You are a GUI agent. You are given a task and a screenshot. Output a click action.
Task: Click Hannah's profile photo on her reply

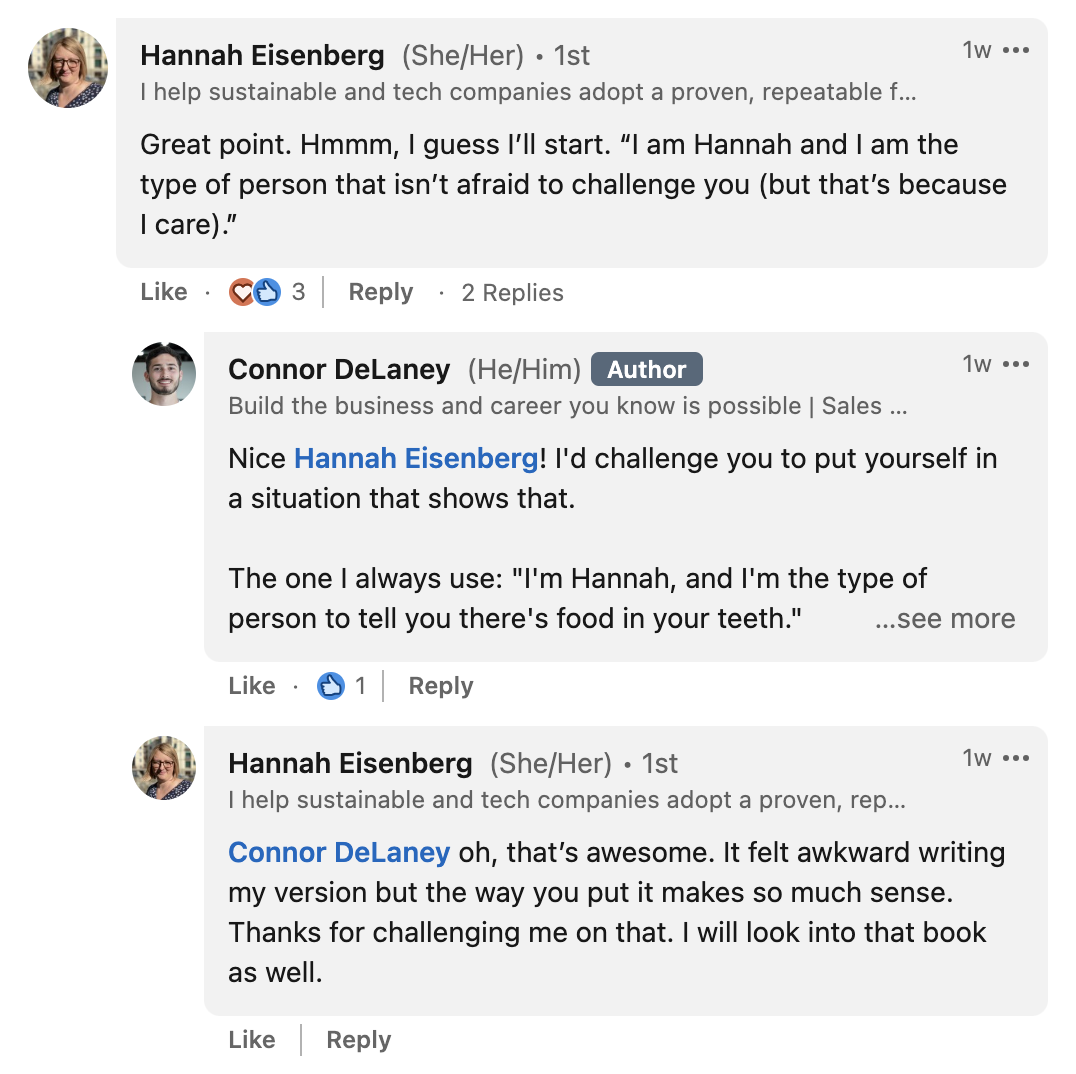[x=164, y=769]
